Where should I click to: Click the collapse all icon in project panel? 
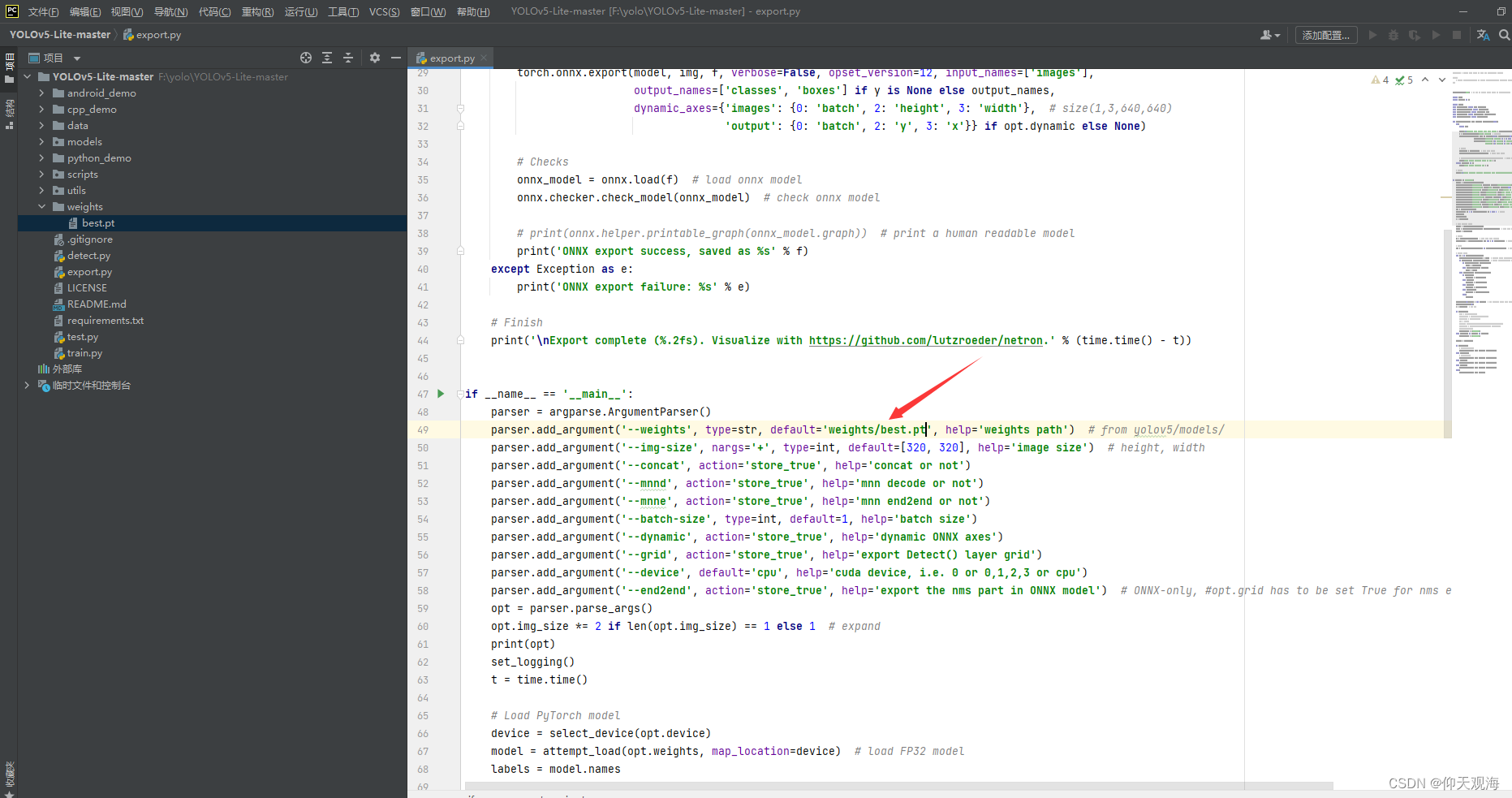point(348,58)
